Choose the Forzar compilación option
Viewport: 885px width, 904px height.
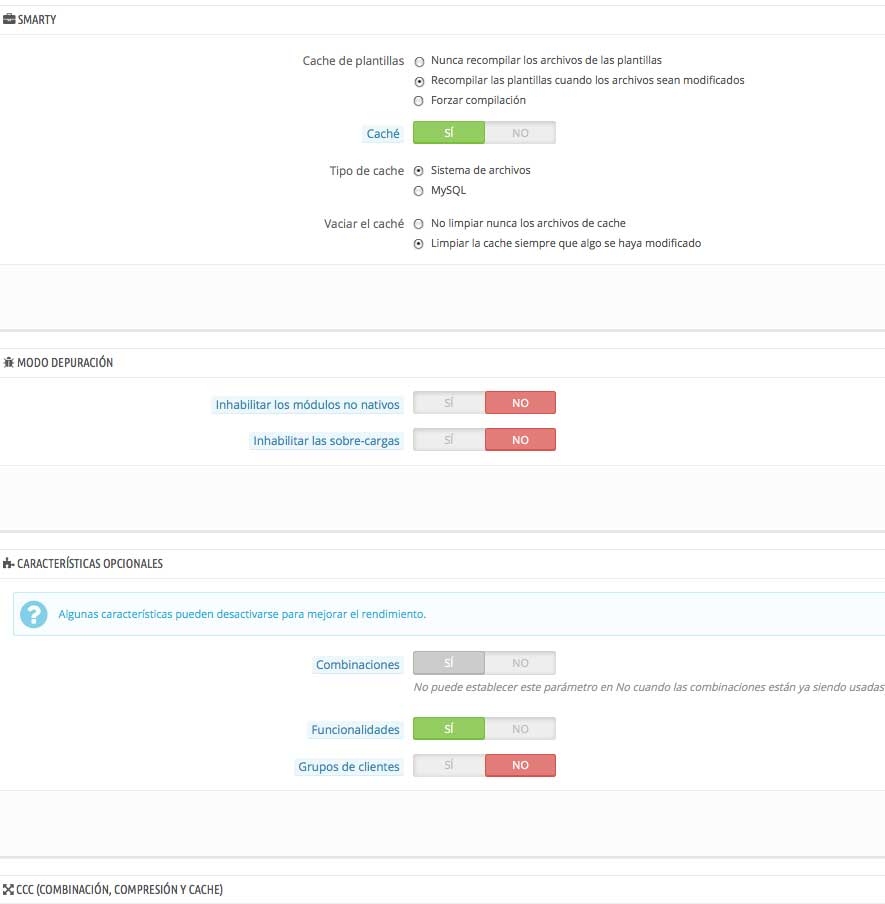point(419,101)
